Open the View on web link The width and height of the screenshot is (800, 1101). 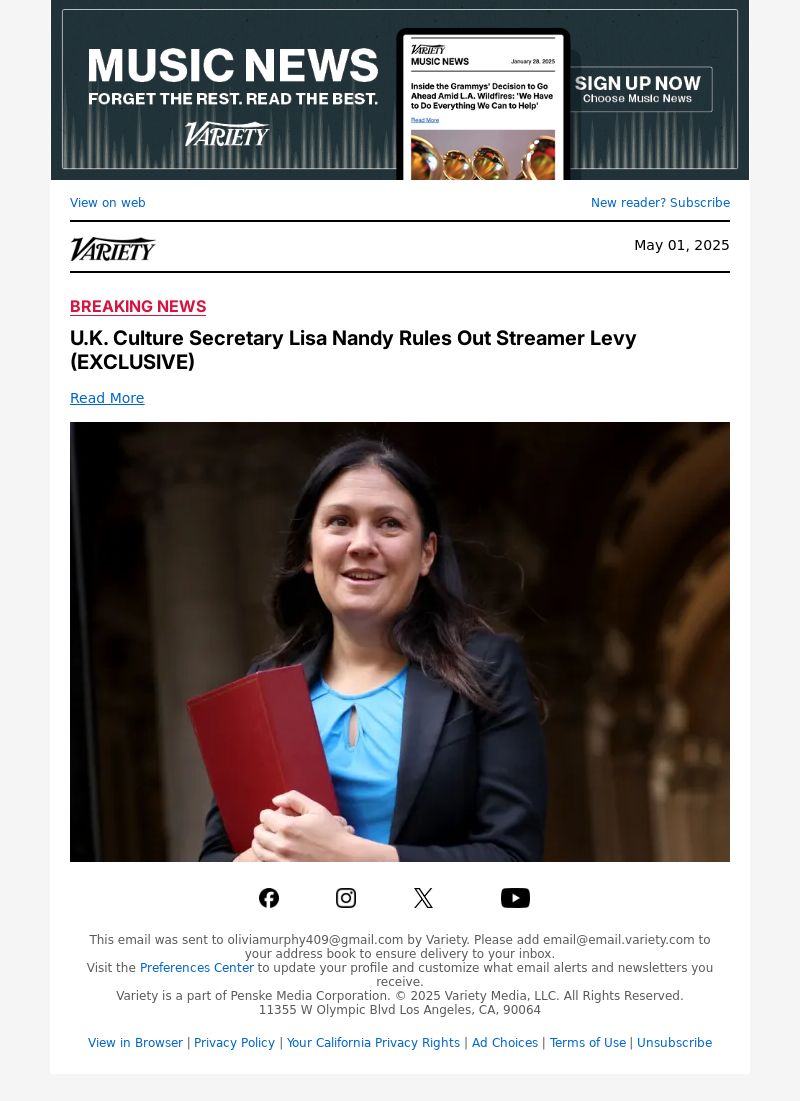(107, 202)
